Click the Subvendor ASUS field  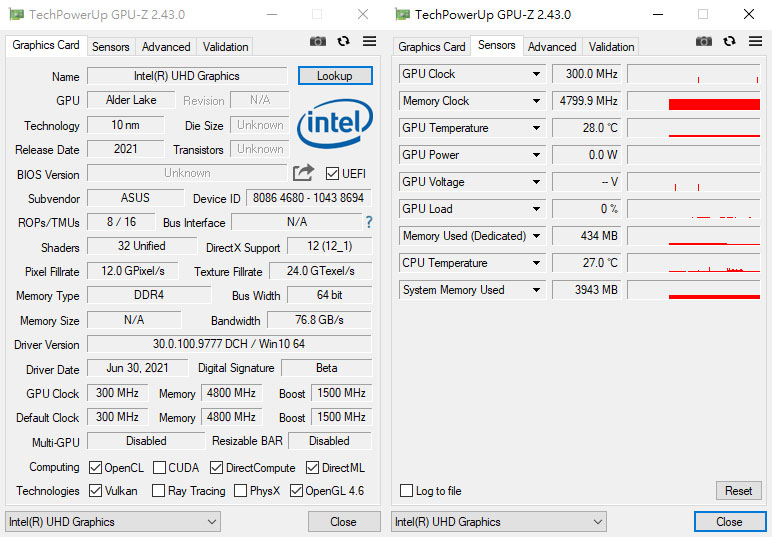135,198
